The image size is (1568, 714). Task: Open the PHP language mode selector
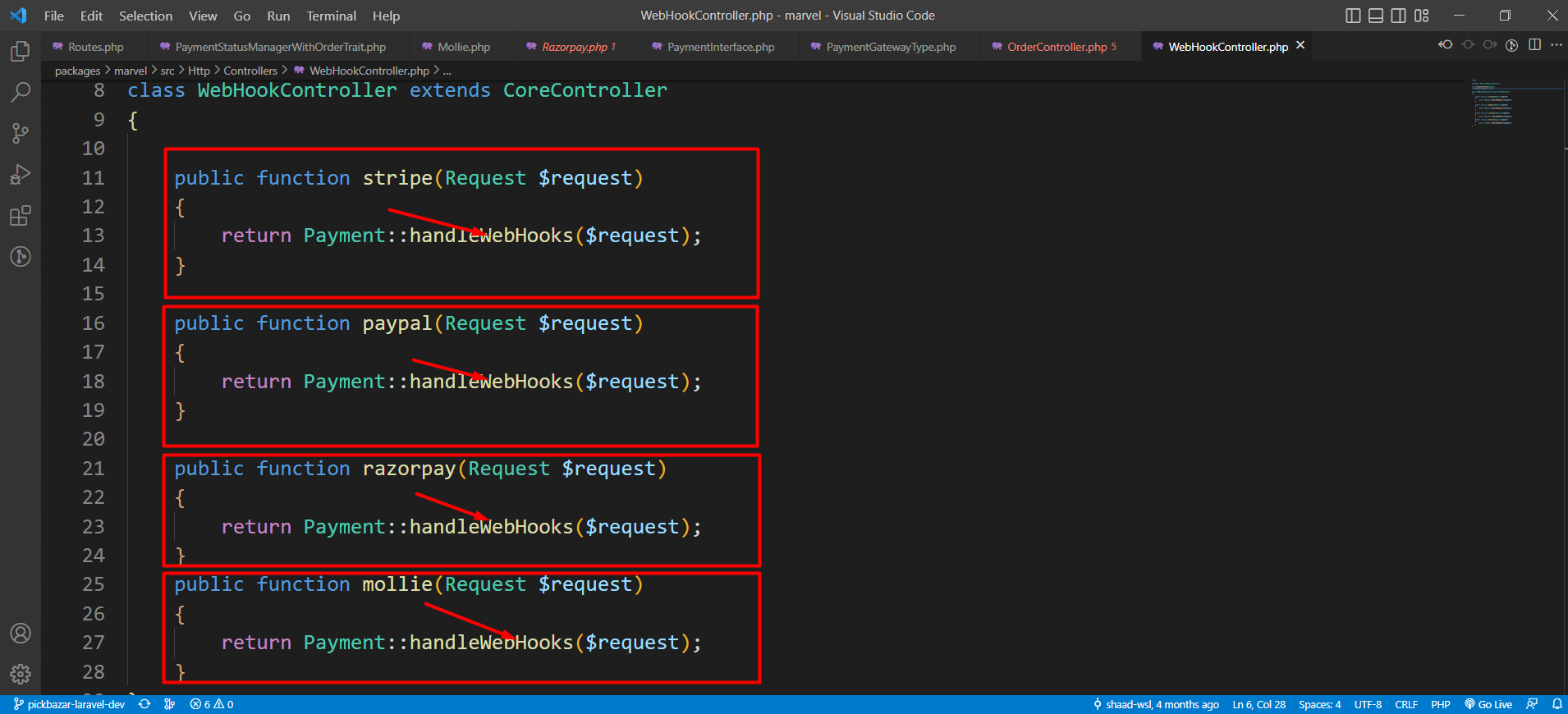click(x=1440, y=704)
